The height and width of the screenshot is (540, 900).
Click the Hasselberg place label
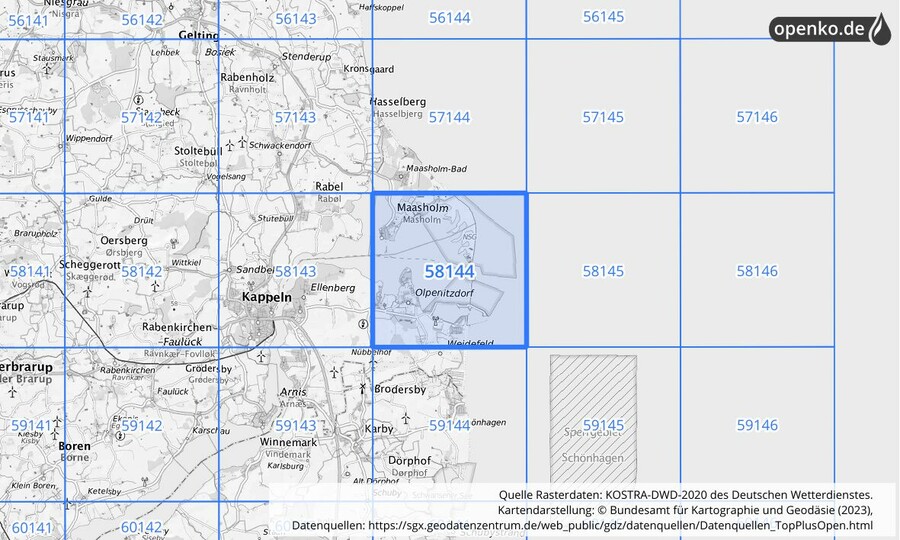398,102
